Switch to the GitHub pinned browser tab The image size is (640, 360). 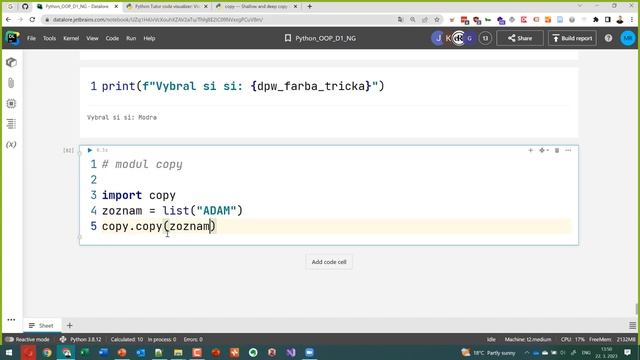pos(25,7)
